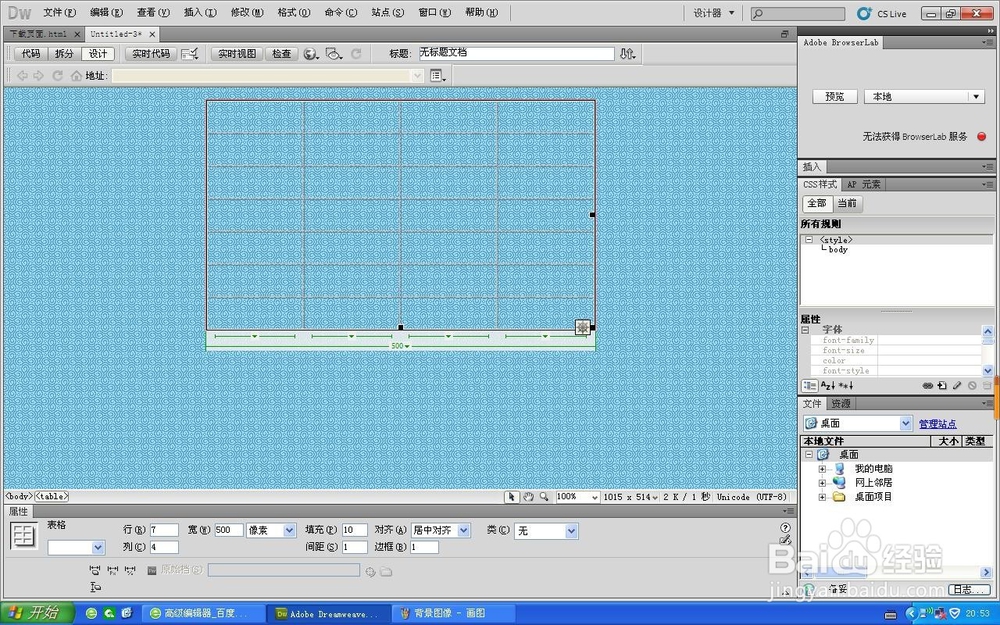Open the file management icon in document toolbar
The height and width of the screenshot is (625, 1000).
point(628,54)
